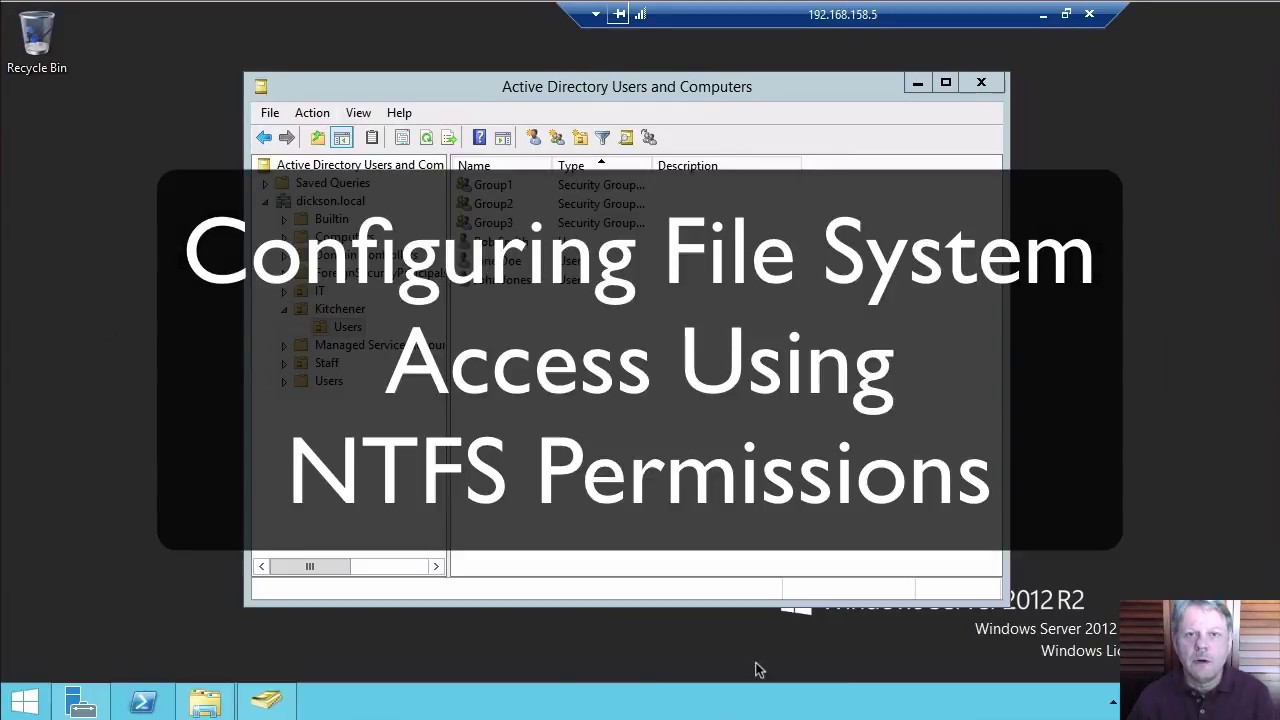Expand the Saved Queries node

tap(265, 184)
